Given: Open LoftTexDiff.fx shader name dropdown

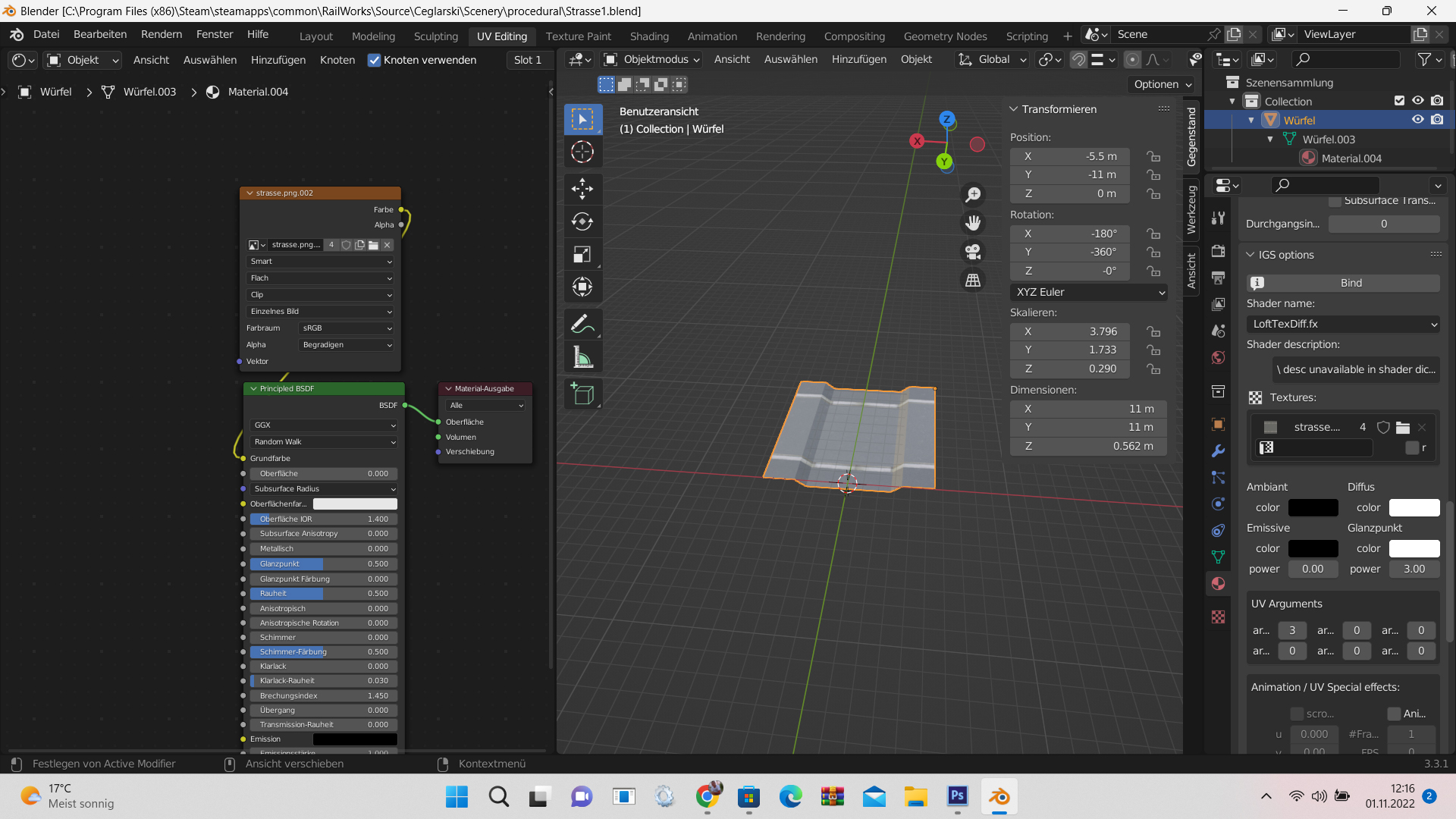Looking at the screenshot, I should click(x=1343, y=324).
